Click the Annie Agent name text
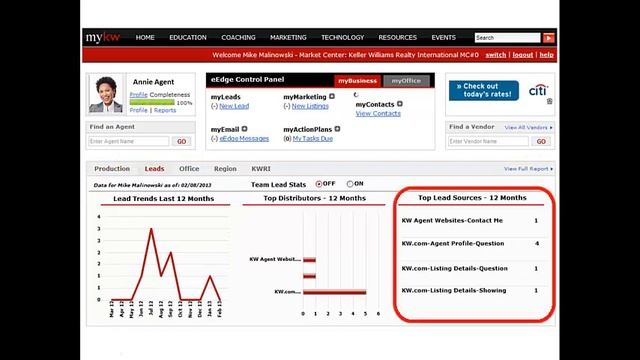640x360 pixels. click(x=153, y=82)
